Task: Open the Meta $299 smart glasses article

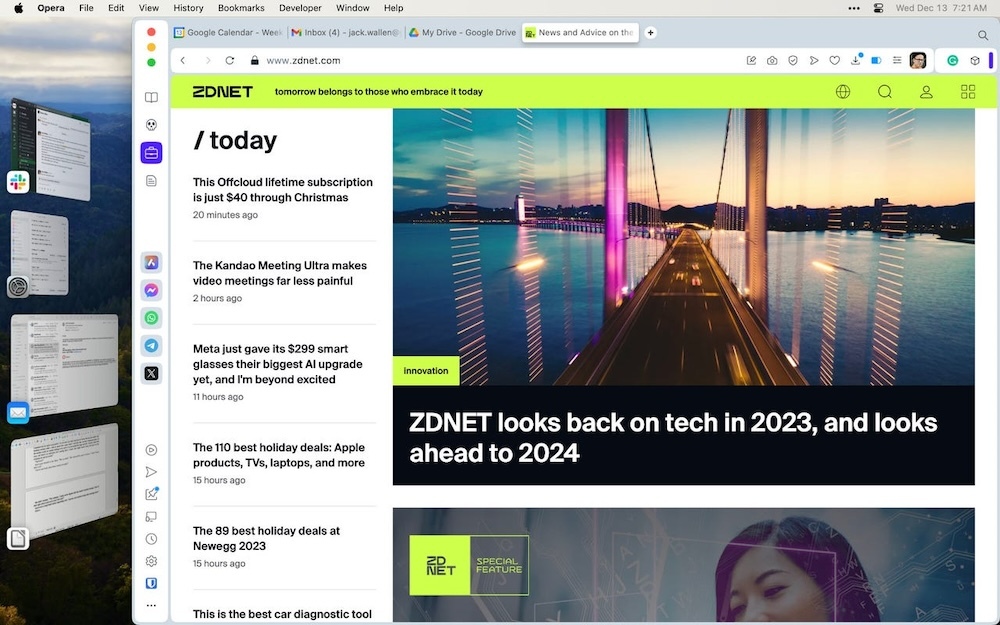Action: click(277, 364)
